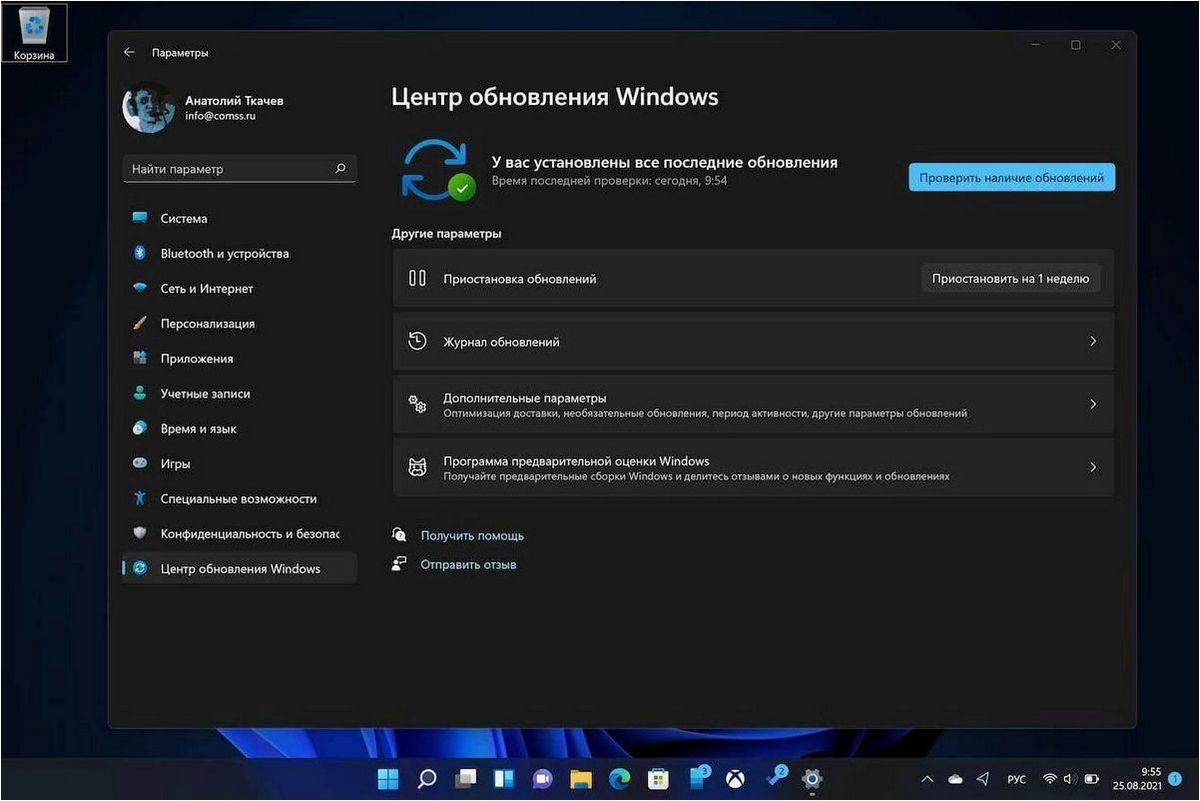This screenshot has height=801, width=1200.
Task: Expand Программа предварительной оценки Windows chevron
Action: click(1093, 467)
